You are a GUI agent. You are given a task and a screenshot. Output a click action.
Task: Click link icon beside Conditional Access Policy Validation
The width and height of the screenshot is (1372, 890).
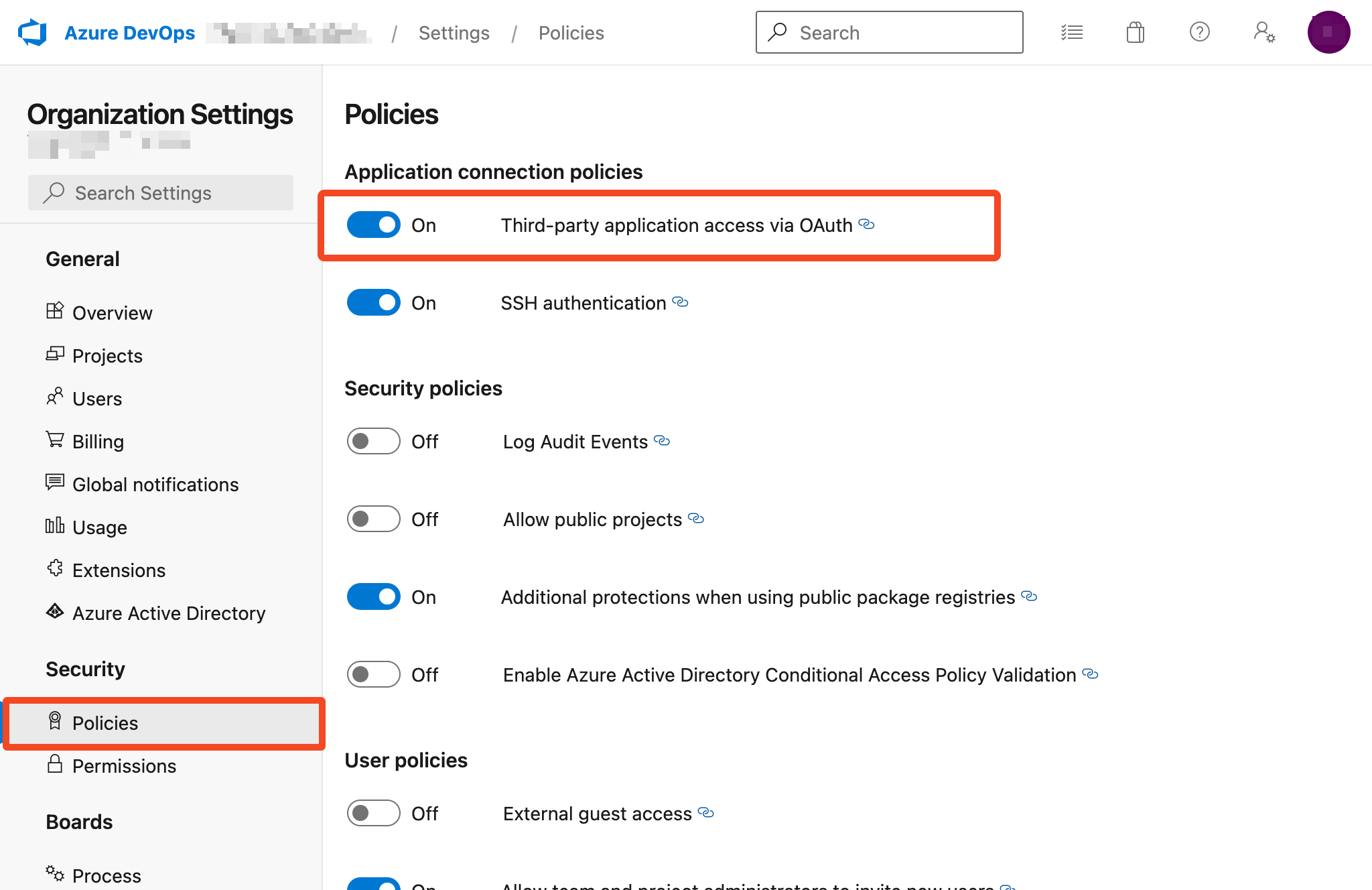pyautogui.click(x=1090, y=674)
